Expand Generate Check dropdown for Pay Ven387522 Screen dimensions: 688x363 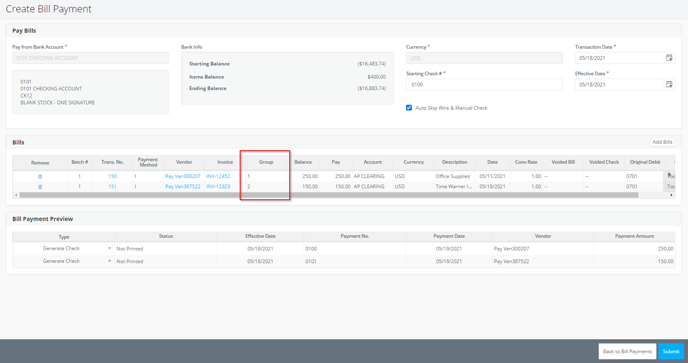click(109, 261)
